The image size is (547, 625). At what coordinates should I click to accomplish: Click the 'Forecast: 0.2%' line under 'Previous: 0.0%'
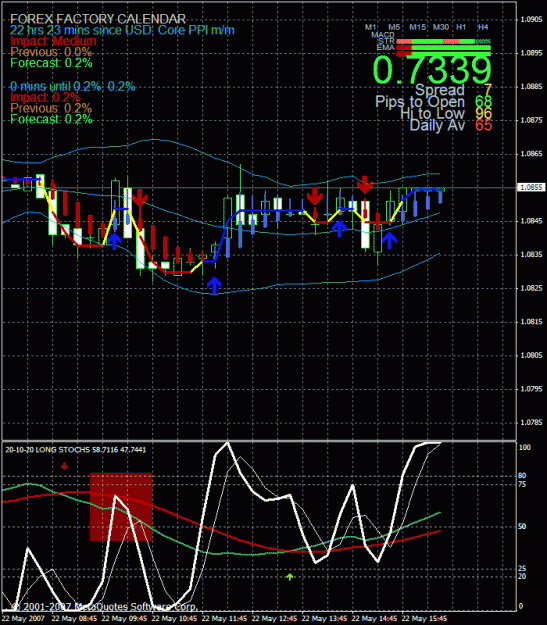point(51,63)
